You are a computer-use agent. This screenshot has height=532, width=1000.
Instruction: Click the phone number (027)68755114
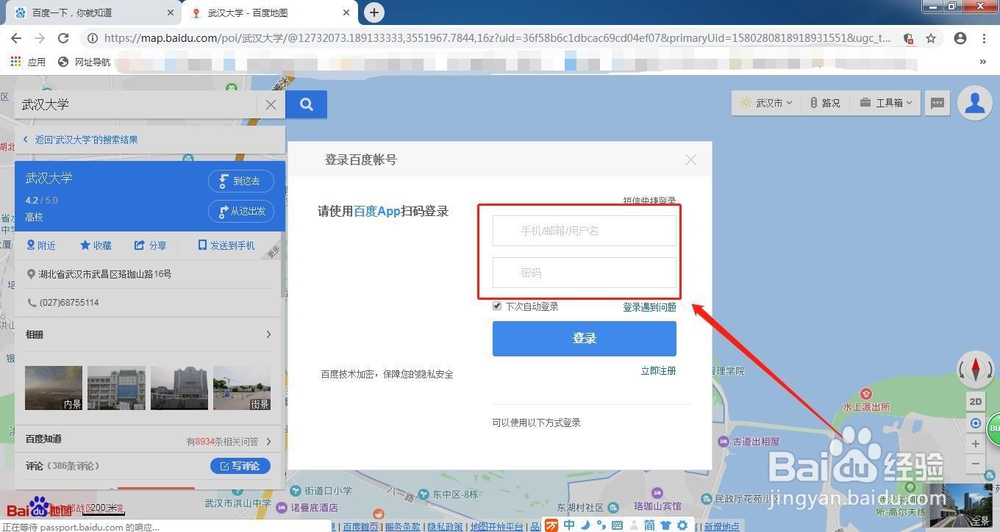(69, 302)
